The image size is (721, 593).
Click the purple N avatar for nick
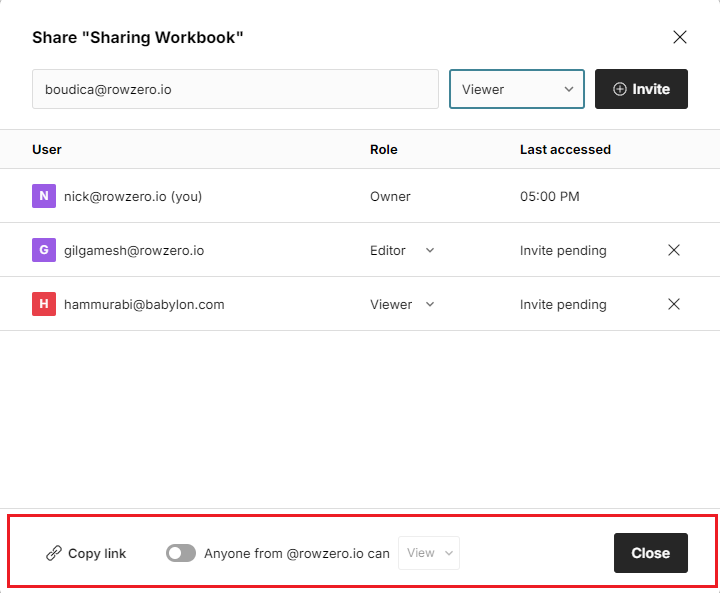(43, 196)
